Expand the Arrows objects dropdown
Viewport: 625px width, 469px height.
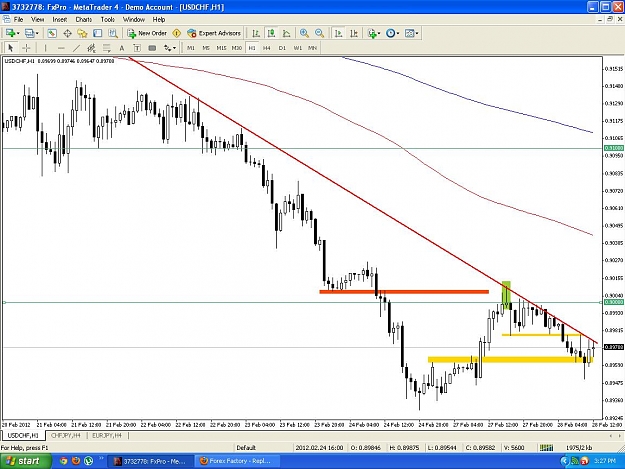(174, 48)
